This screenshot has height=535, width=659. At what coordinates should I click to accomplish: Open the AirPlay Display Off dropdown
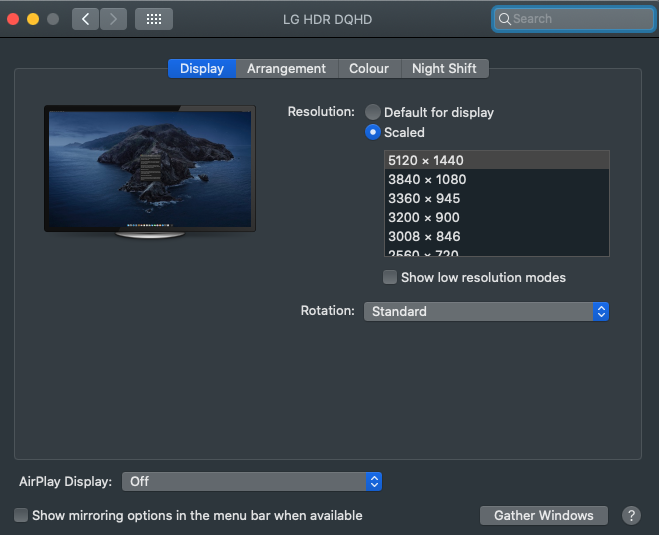(252, 481)
